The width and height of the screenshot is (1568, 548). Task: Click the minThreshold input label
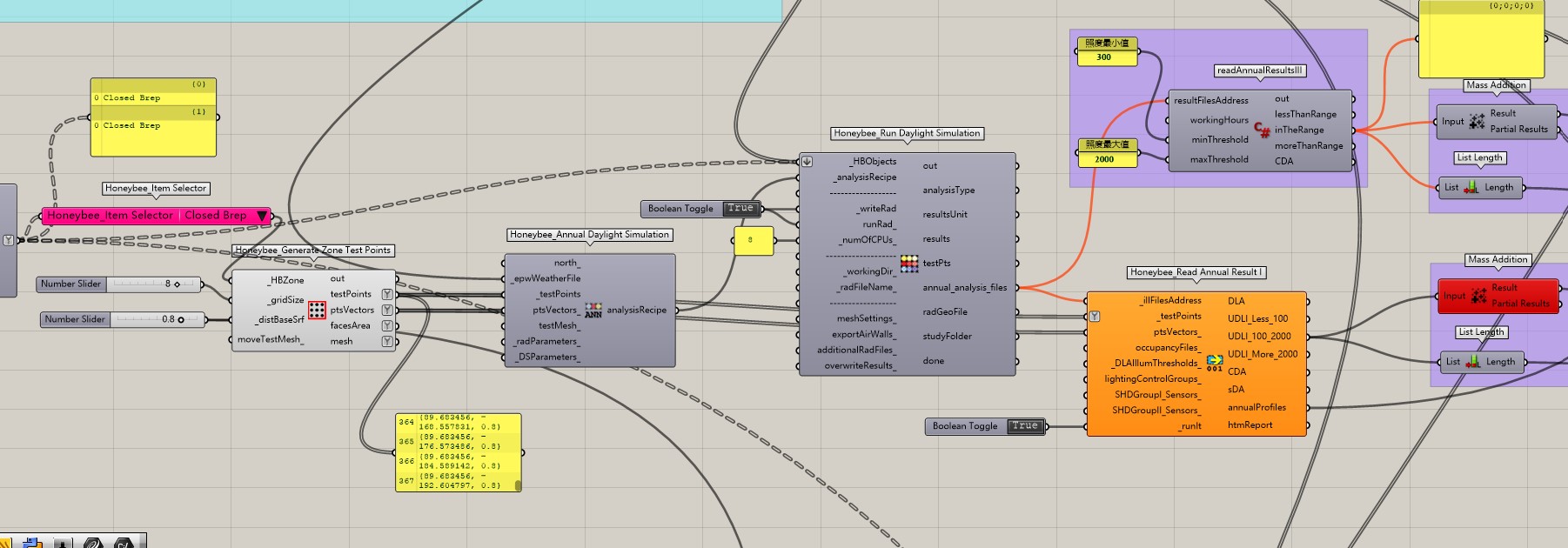[1220, 139]
